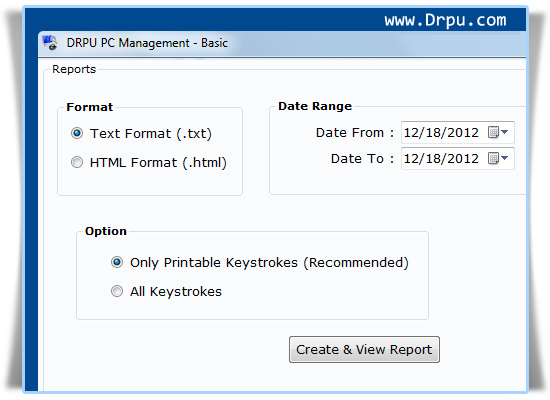
Task: Click the HTML Format (.html) label text
Action: pyautogui.click(x=158, y=163)
